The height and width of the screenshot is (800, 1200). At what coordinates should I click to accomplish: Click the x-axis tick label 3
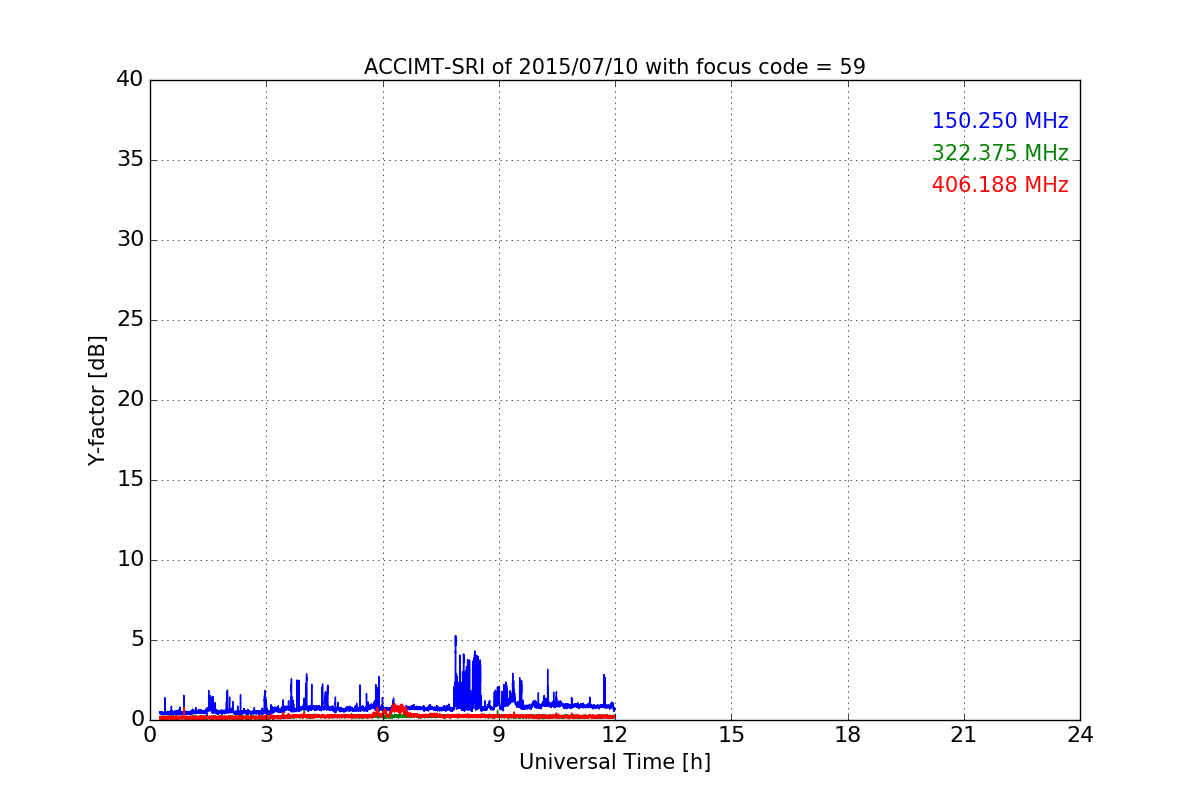tap(266, 735)
